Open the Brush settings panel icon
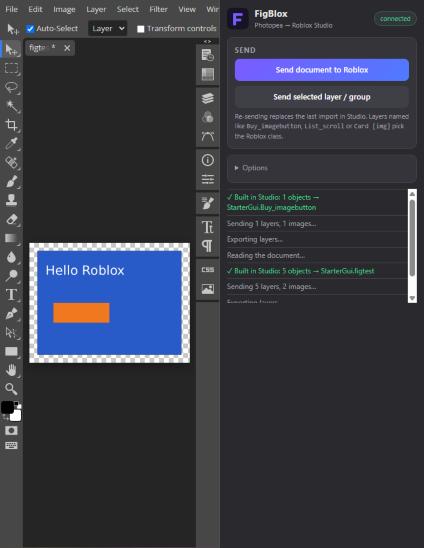 pos(208,203)
